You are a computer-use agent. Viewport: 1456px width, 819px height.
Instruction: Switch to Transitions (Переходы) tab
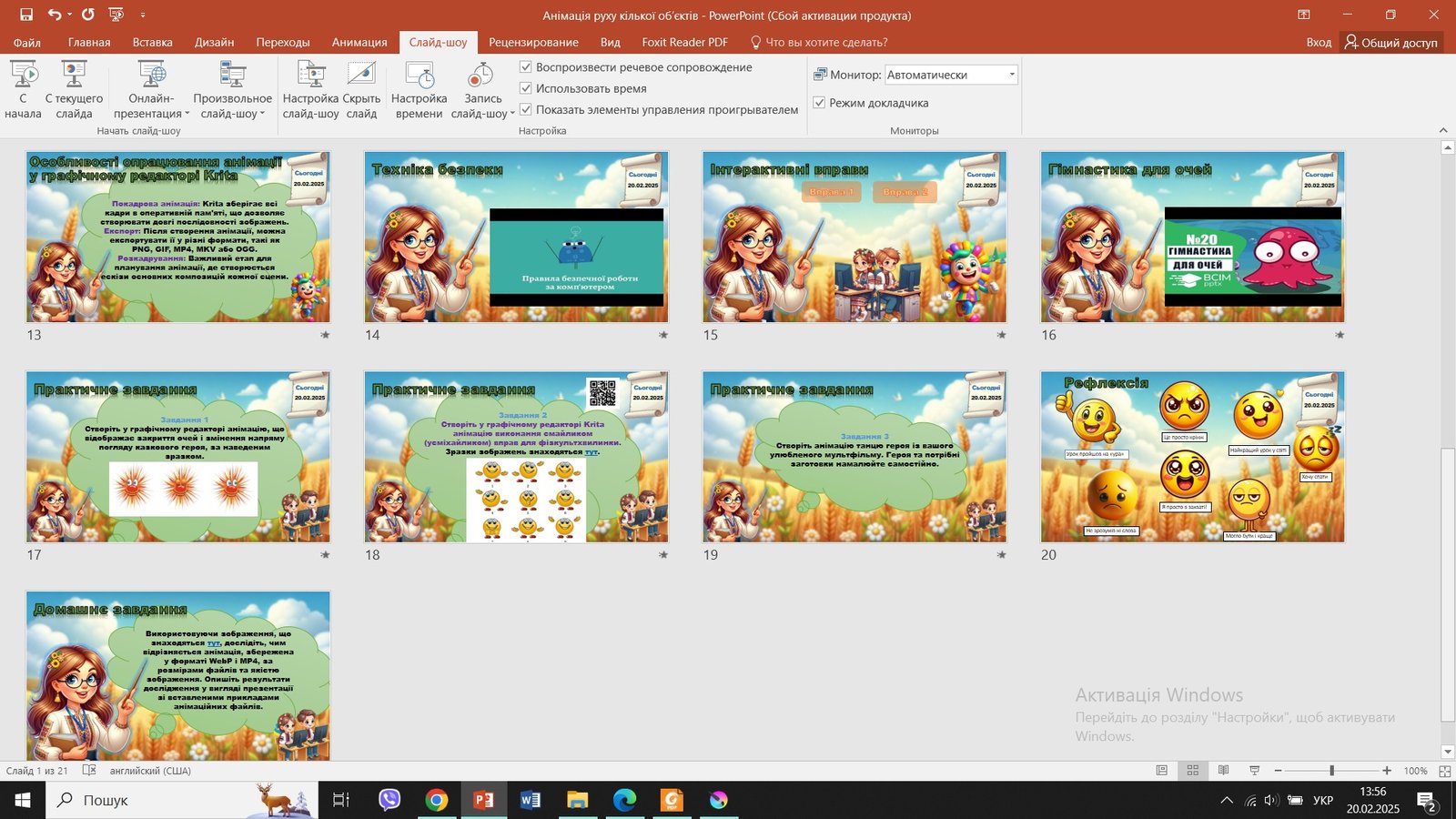(x=283, y=42)
